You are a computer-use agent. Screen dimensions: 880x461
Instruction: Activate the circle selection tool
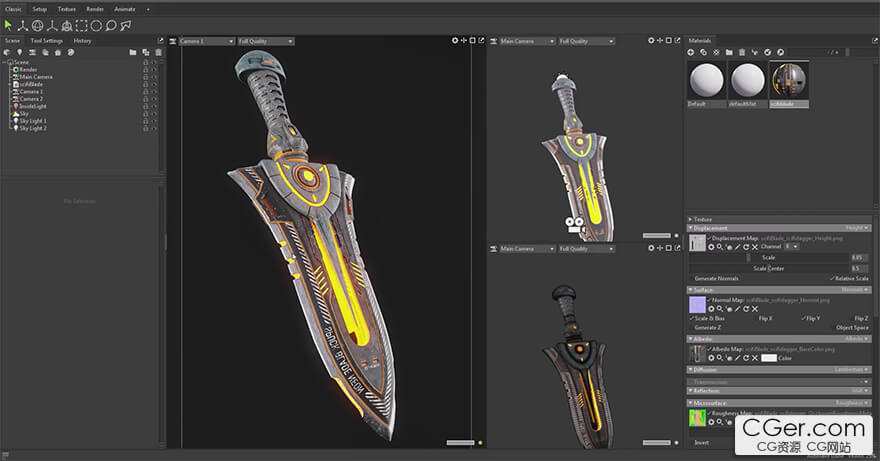[96, 25]
